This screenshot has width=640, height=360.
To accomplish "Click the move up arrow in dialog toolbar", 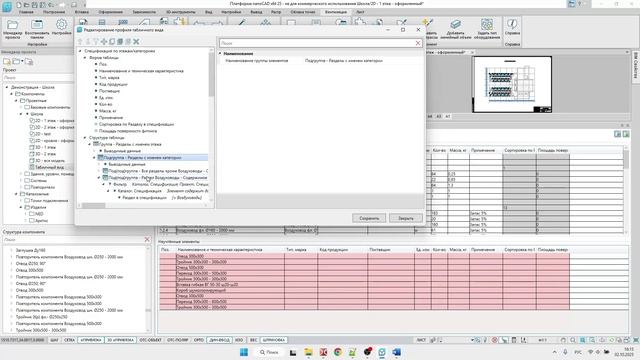I will [80, 42].
